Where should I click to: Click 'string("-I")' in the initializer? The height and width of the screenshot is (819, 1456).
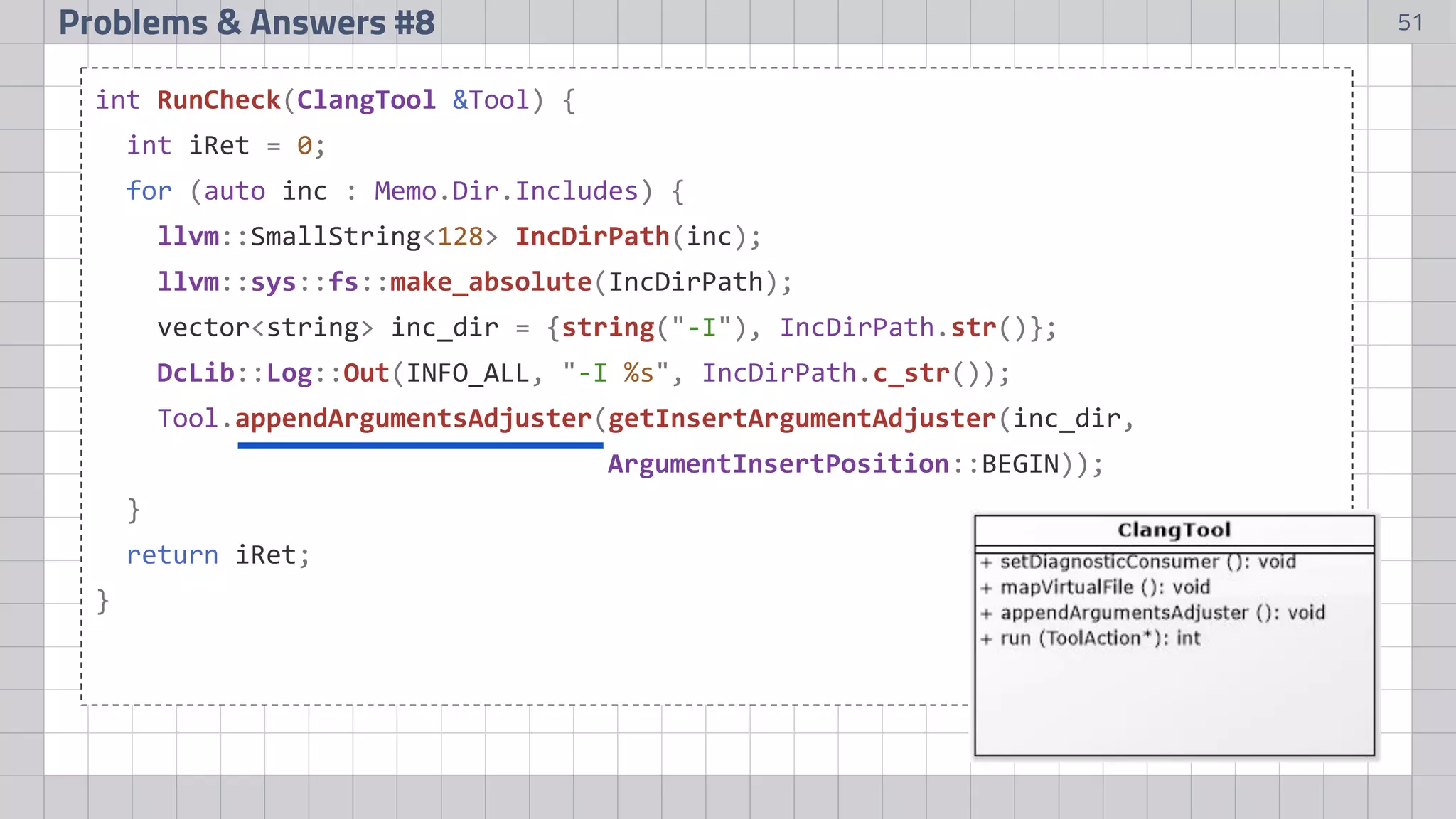[653, 328]
